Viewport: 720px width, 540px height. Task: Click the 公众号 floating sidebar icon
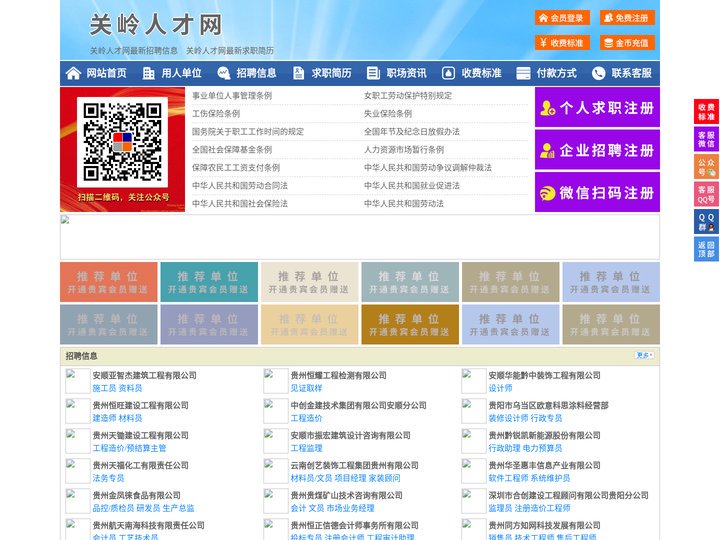coord(706,167)
